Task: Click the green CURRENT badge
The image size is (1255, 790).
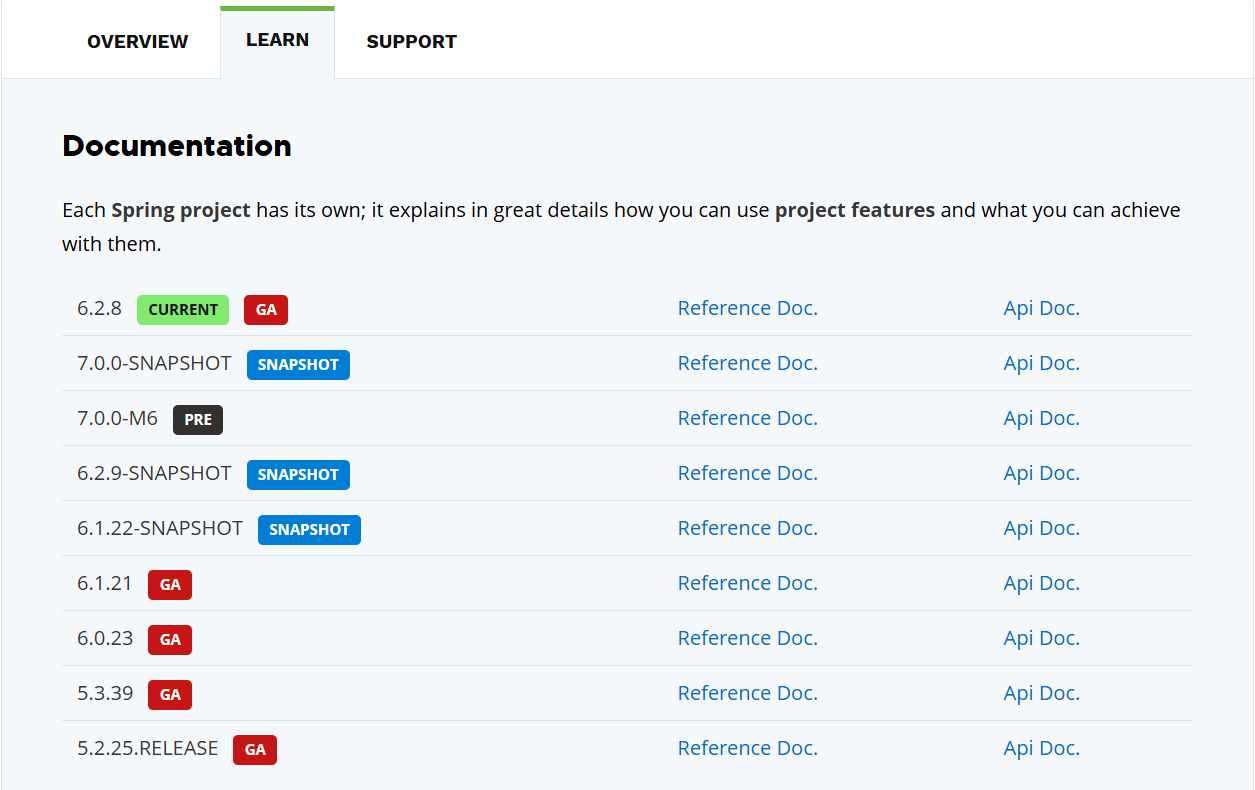Action: coord(183,310)
